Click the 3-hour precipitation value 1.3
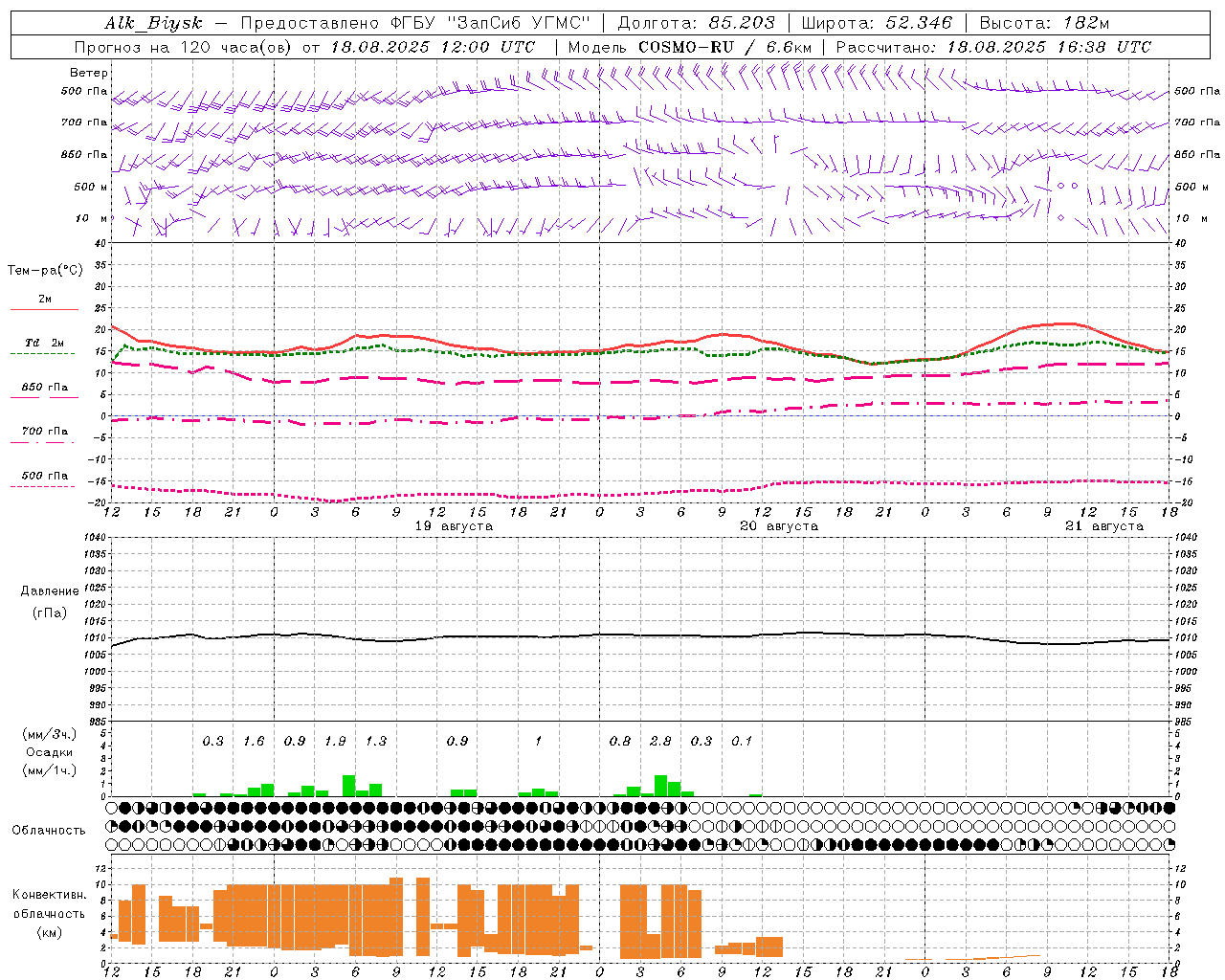The height and width of the screenshot is (980, 1225). pyautogui.click(x=376, y=742)
